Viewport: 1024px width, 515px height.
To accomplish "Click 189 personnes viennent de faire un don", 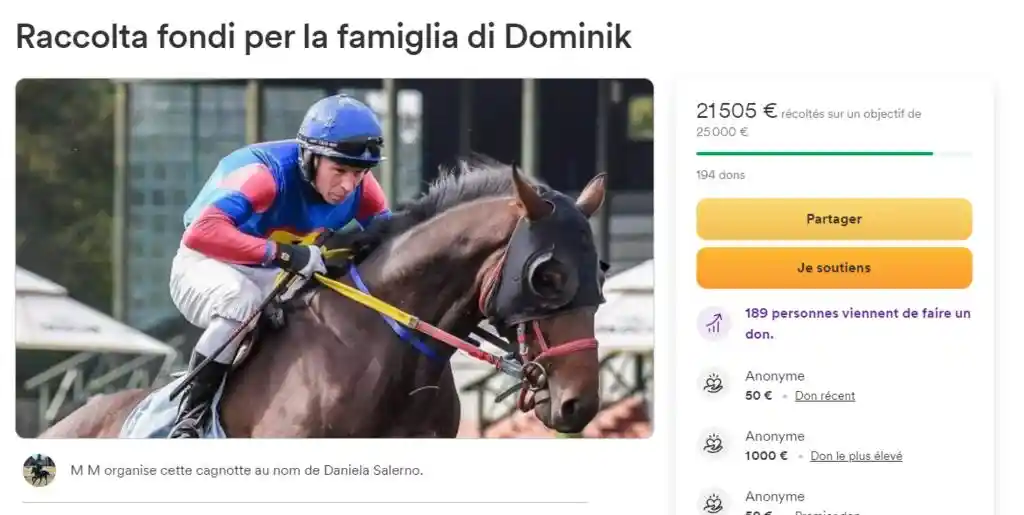I will [857, 323].
